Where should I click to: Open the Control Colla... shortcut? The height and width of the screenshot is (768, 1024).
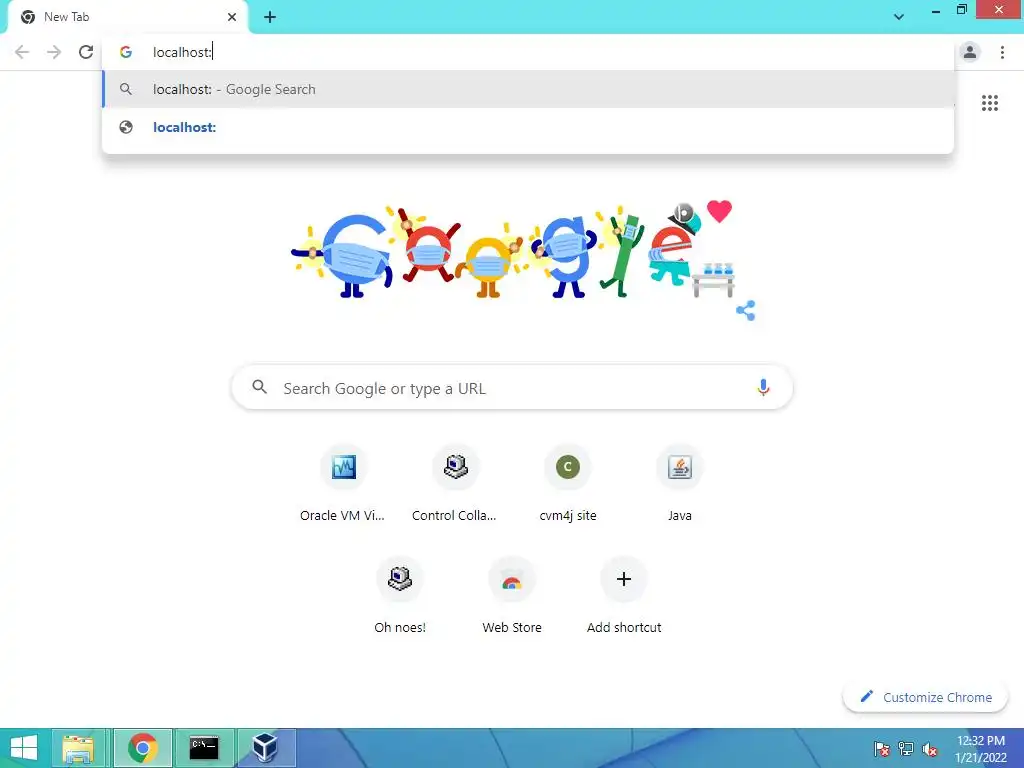pos(455,484)
